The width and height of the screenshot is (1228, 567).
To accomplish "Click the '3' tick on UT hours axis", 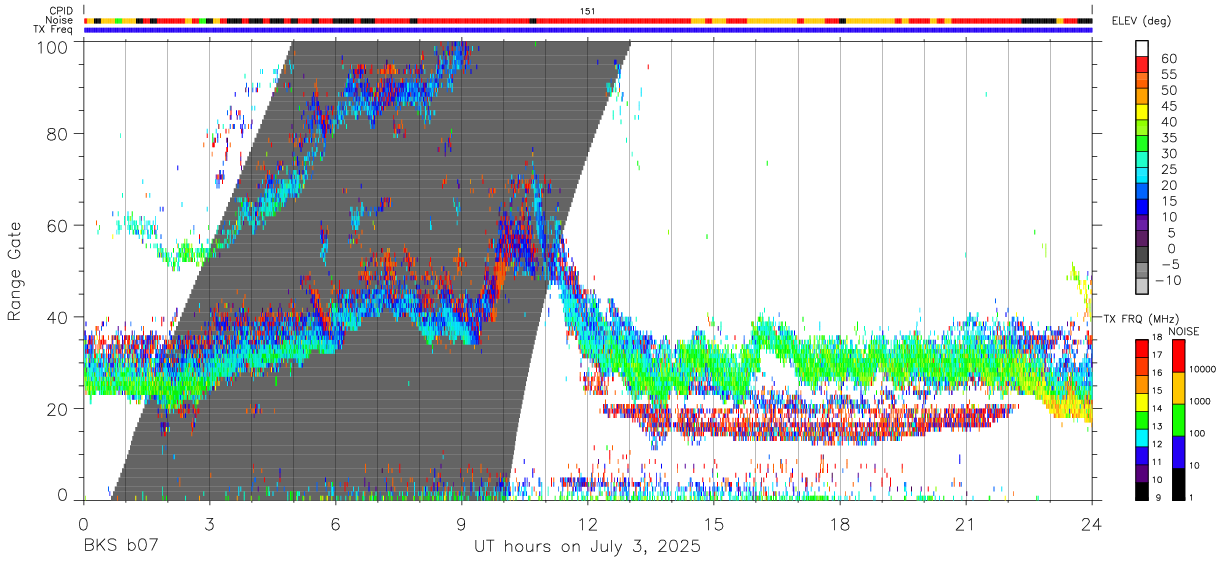I will (x=209, y=524).
